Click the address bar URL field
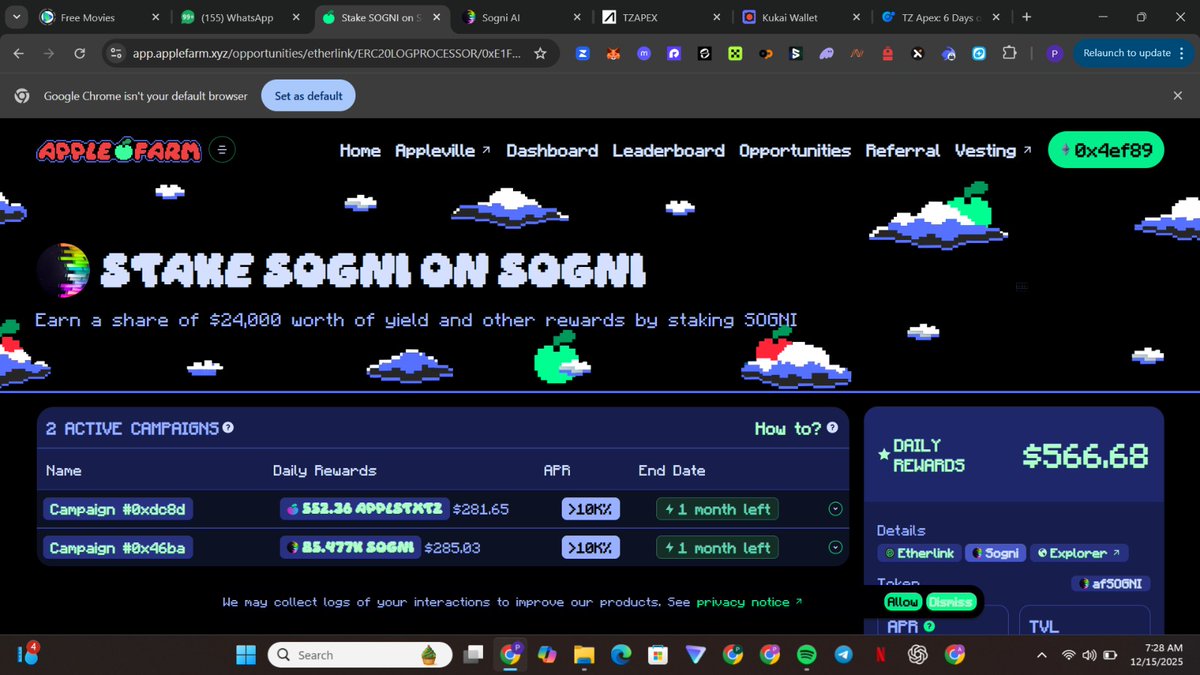Screen dimensions: 1200x675 [325, 53]
